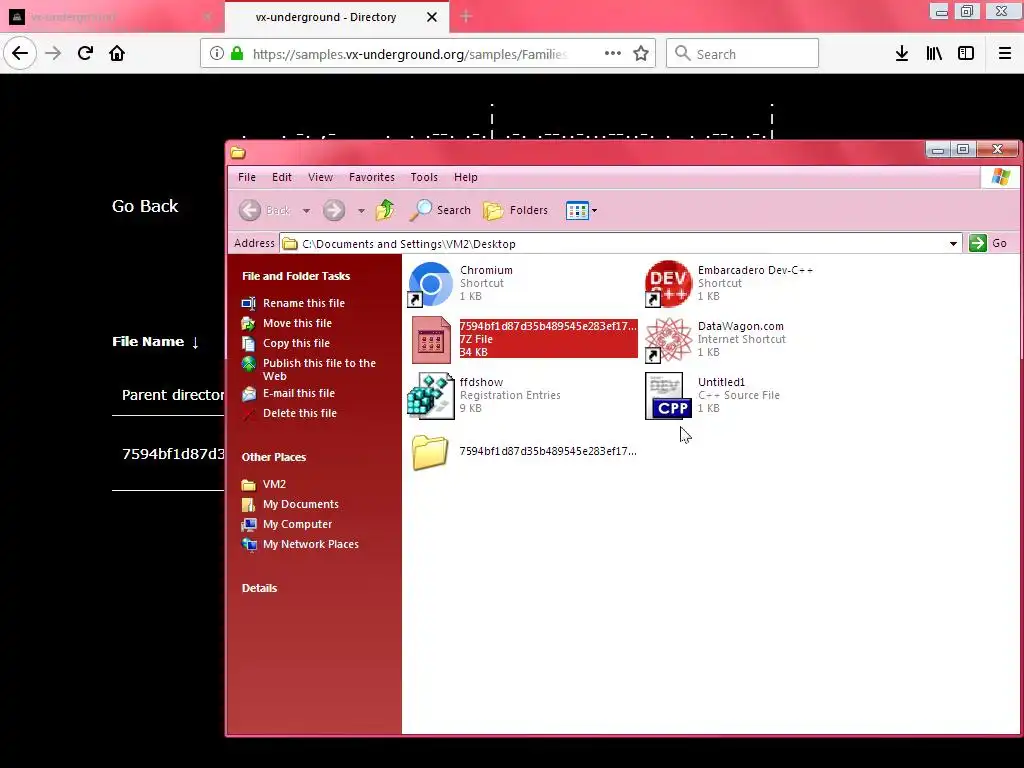Click the browser back arrow button
Image resolution: width=1024 pixels, height=768 pixels.
pos(20,53)
